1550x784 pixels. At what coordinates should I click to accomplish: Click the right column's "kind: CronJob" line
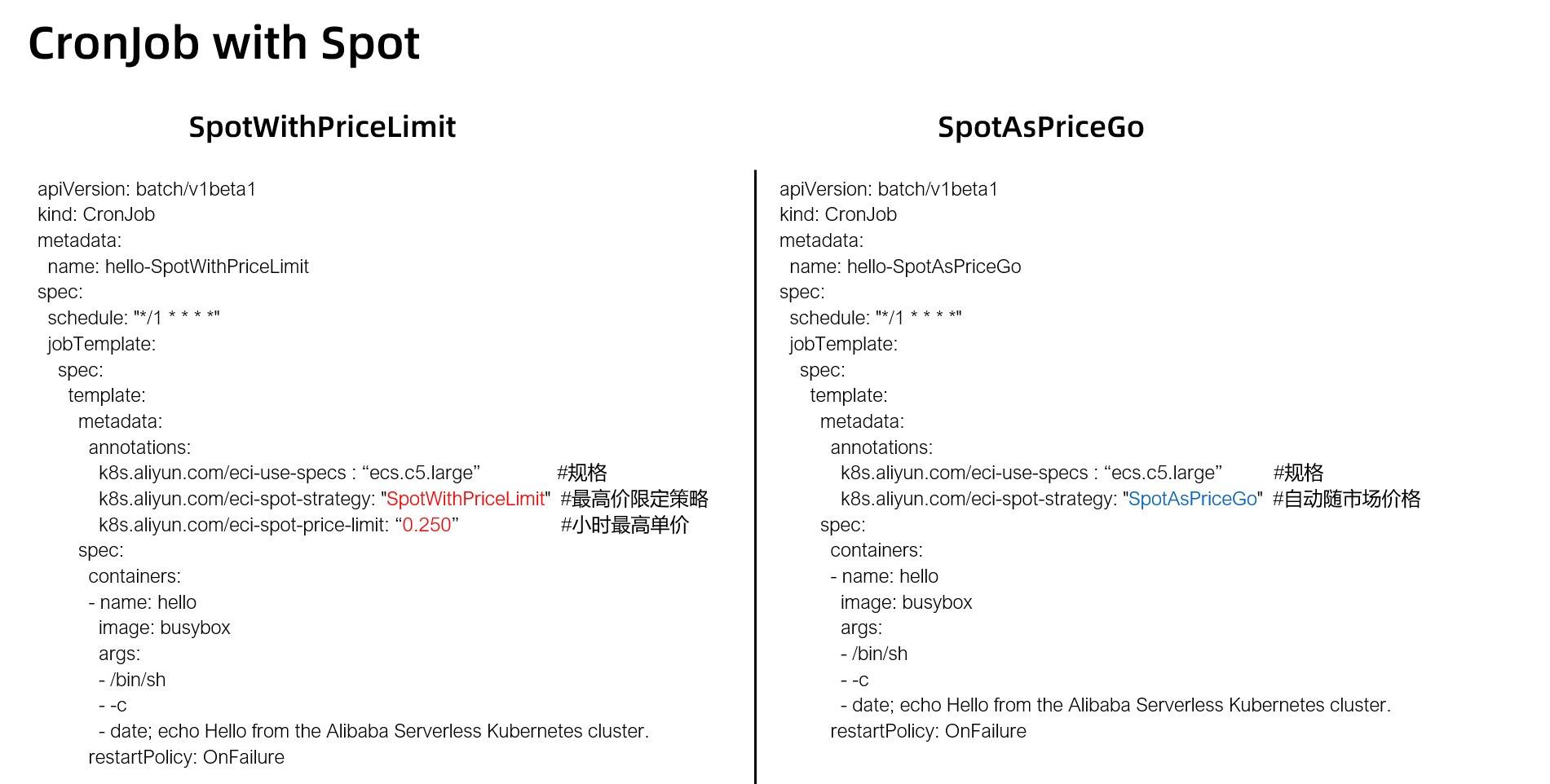pos(837,214)
